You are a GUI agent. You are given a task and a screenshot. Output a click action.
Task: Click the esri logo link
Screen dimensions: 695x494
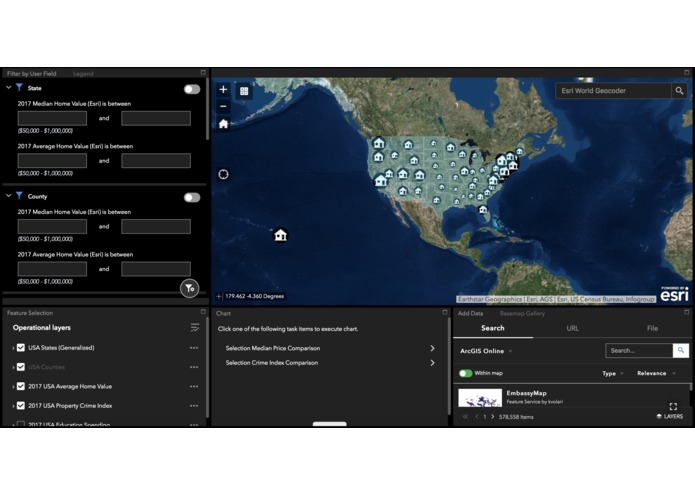[x=674, y=294]
